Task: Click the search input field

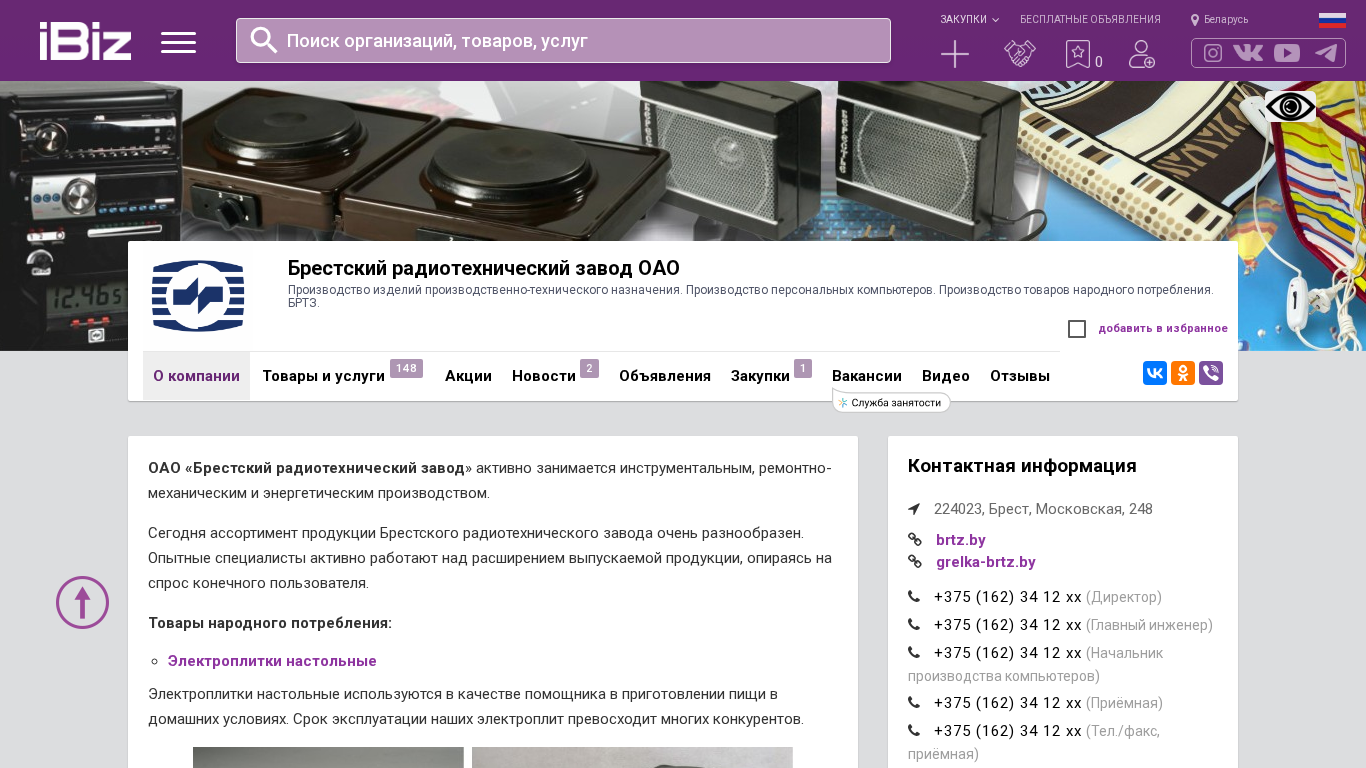Action: [x=563, y=40]
